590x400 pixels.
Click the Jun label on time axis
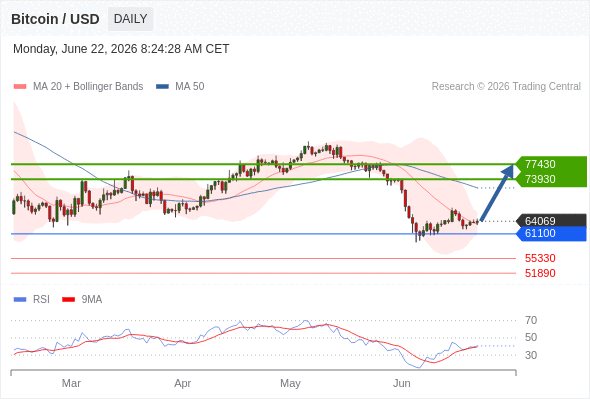401,383
